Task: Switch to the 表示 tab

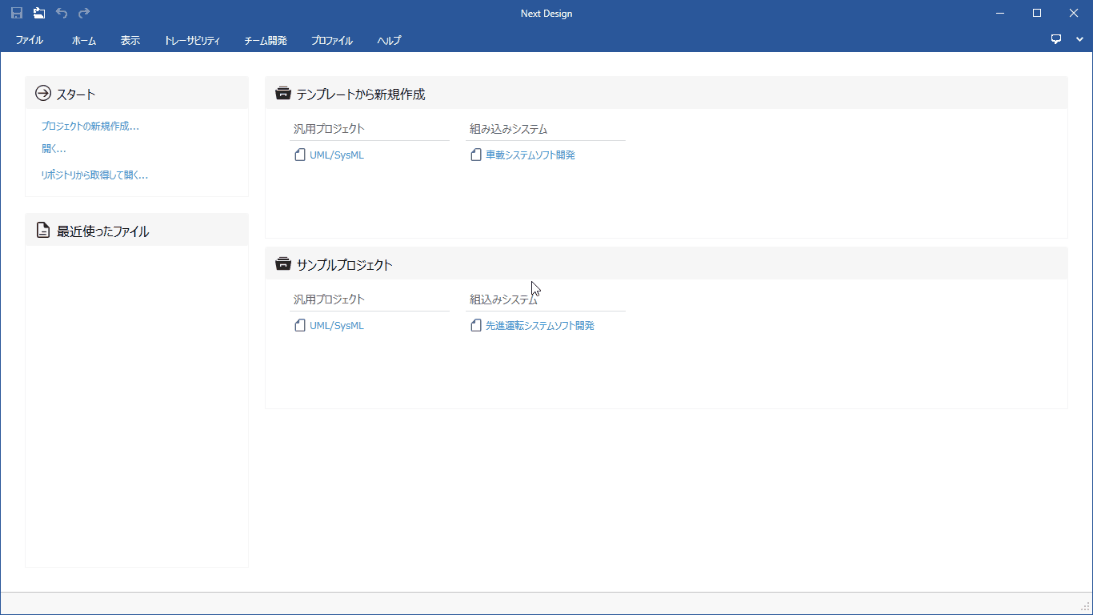Action: click(x=130, y=40)
